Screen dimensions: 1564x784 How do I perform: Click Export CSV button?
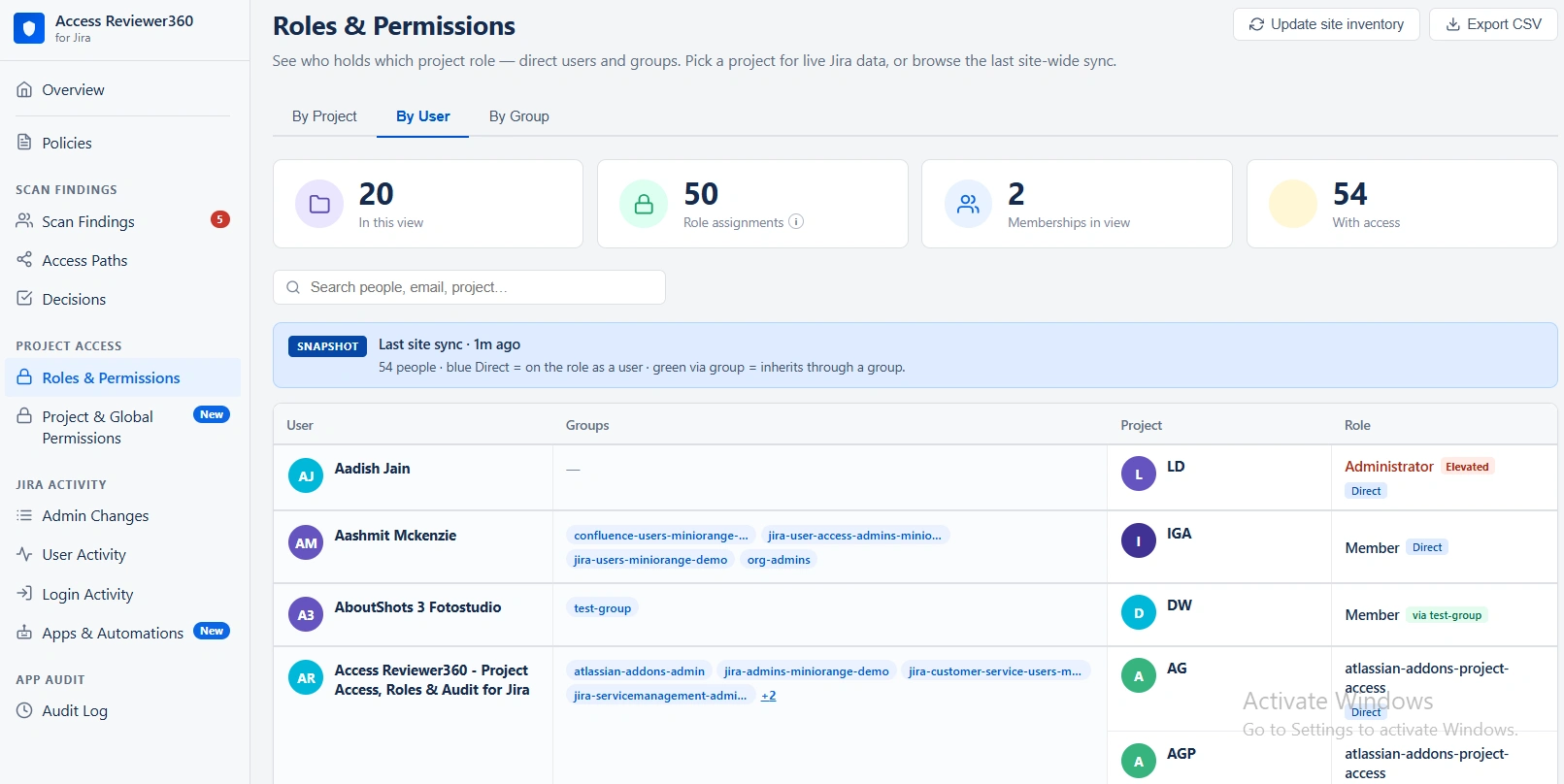tap(1493, 24)
